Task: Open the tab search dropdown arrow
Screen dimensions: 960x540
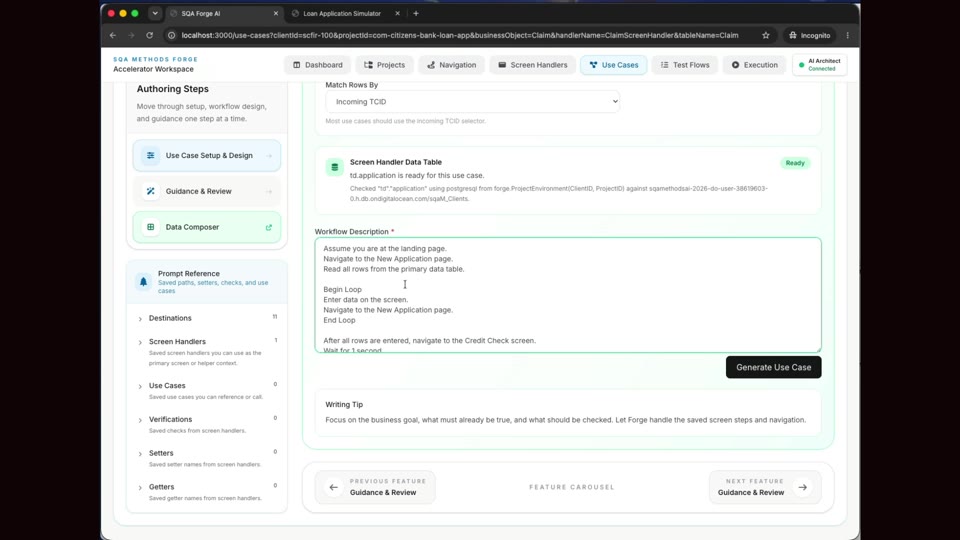Action: [x=155, y=13]
